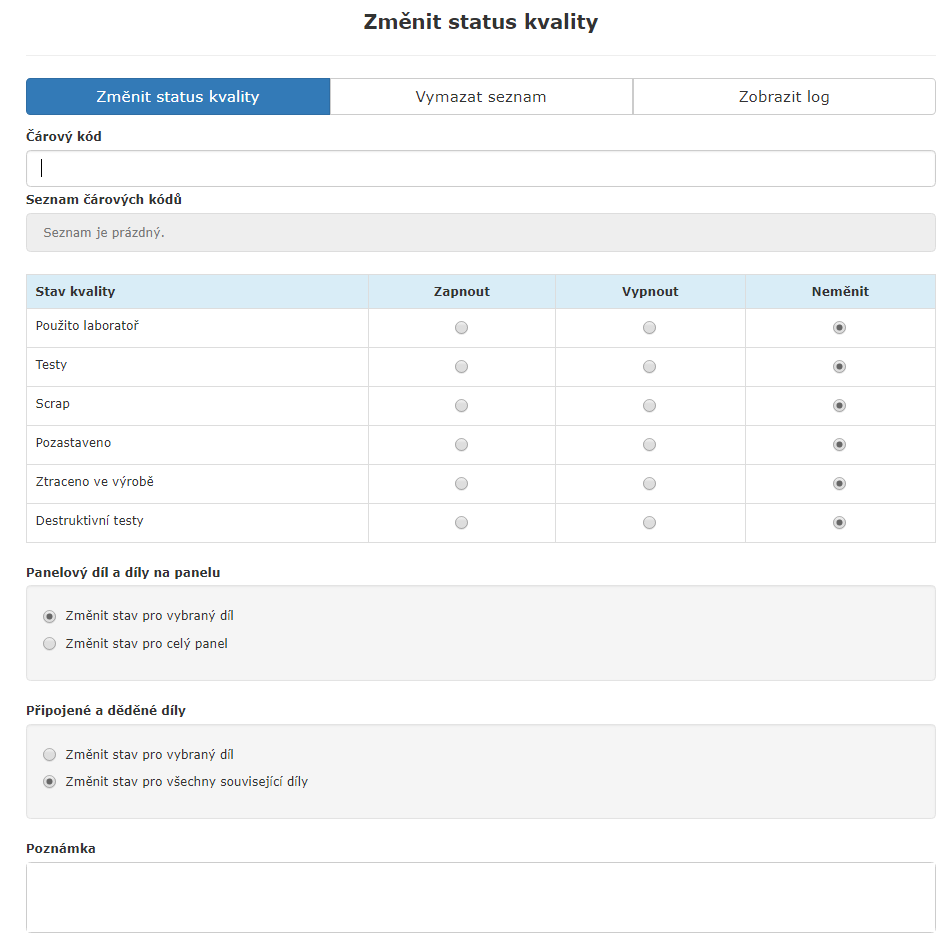
Task: Select Změnit stav pro celý panel
Action: point(50,644)
